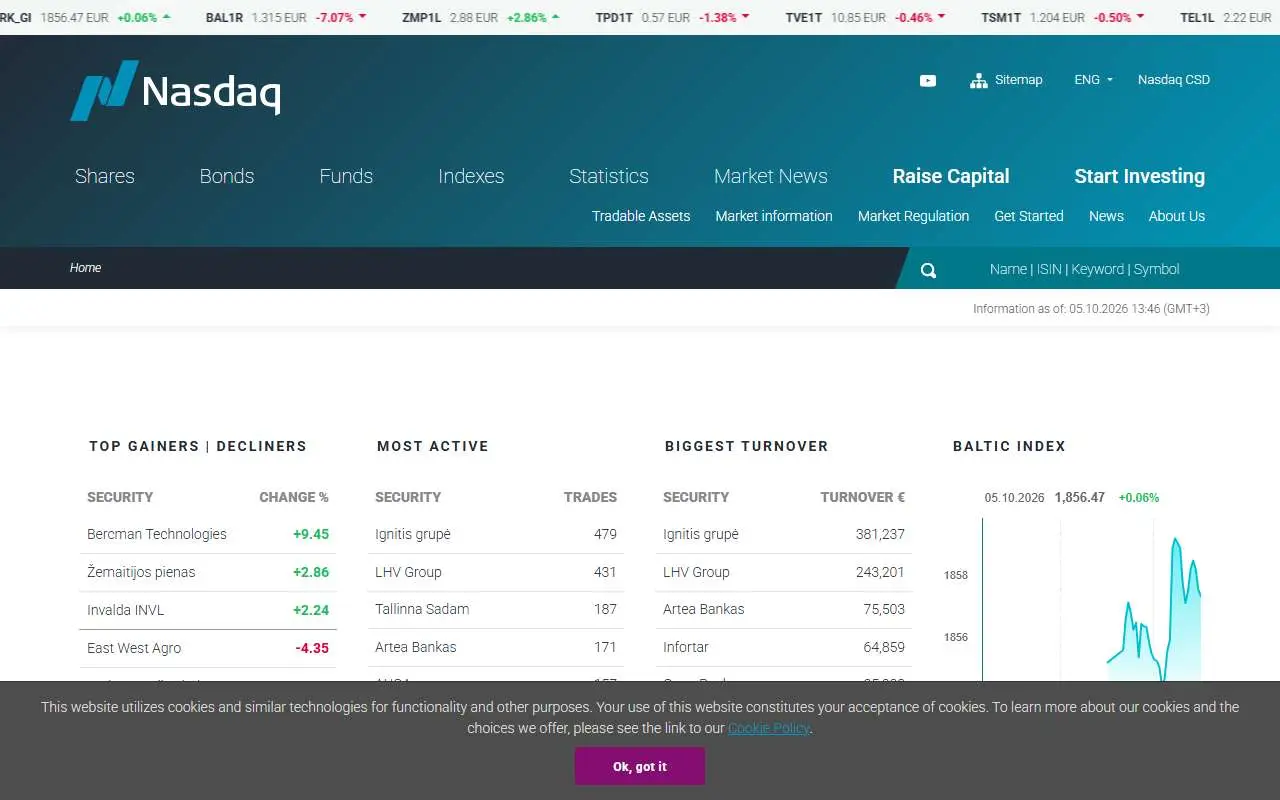Click the Decliners heading toggle
1280x800 pixels.
[x=261, y=446]
